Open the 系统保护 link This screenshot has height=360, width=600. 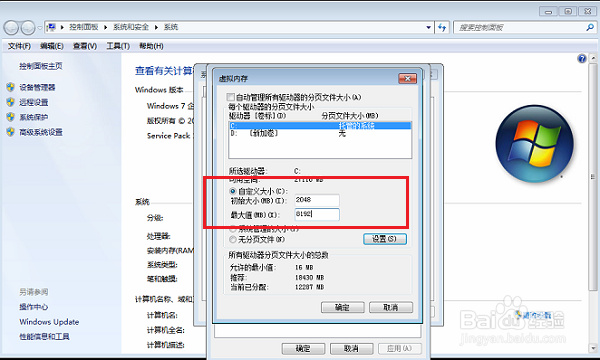click(34, 117)
